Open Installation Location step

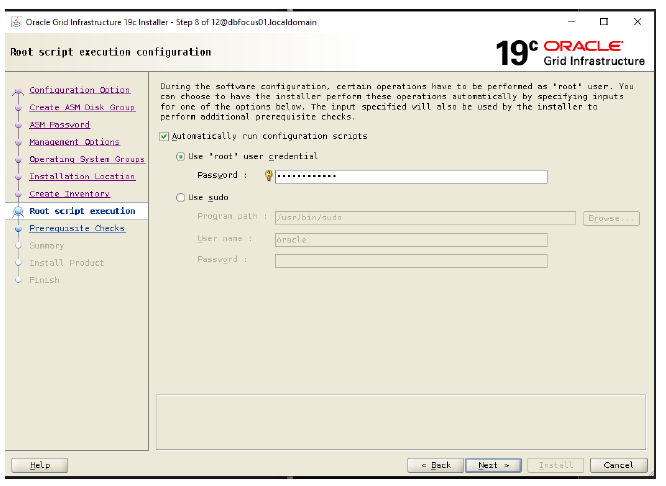pyautogui.click(x=82, y=176)
